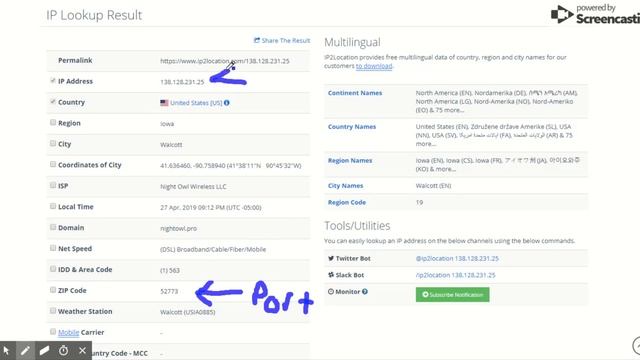Click the info icon next to United States
Image resolution: width=640 pixels, height=360 pixels.
click(x=227, y=103)
